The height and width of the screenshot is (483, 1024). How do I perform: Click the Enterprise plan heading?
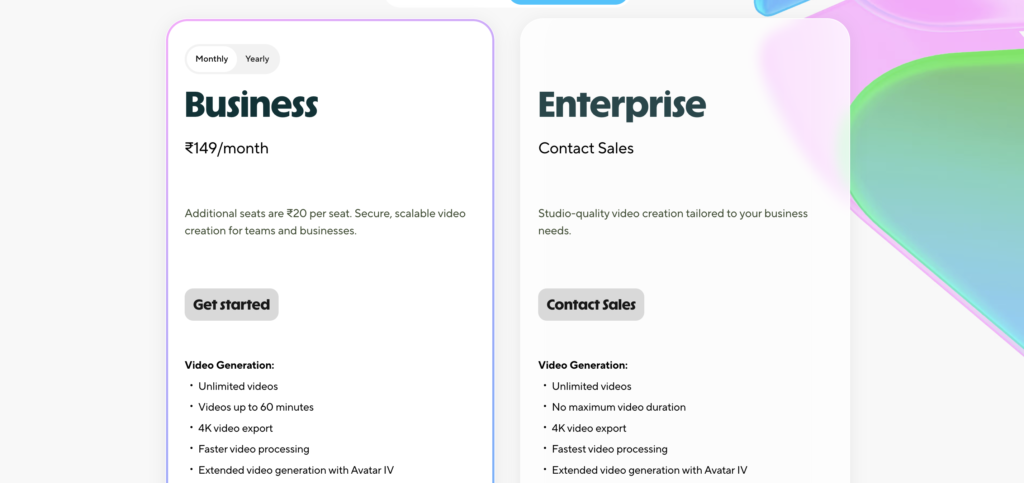click(621, 105)
